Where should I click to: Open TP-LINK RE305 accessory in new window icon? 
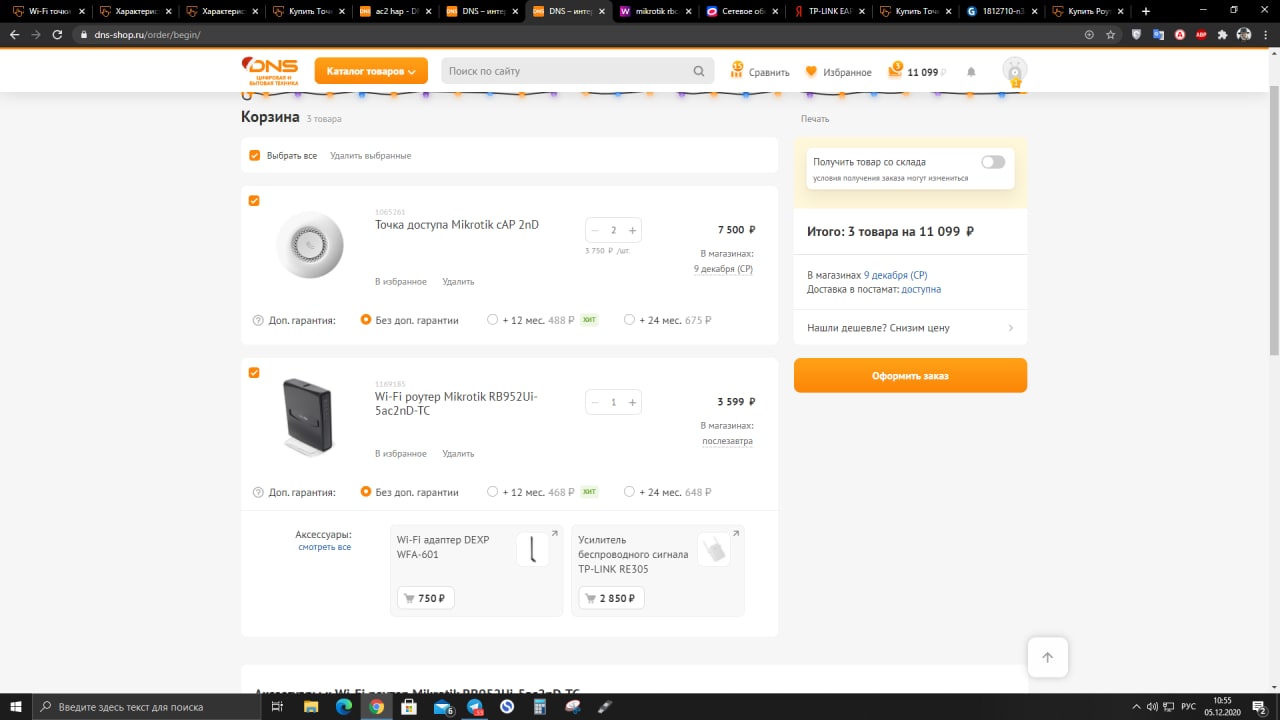click(736, 534)
